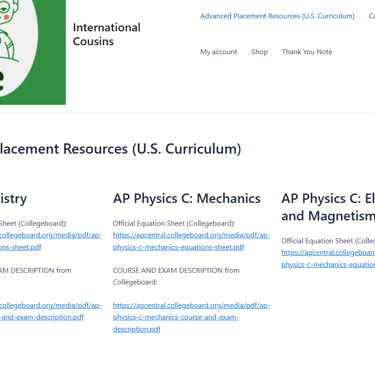
Task: Open Advanced Placement Resources (U.S. Curriculum) menu item
Action: [x=277, y=16]
